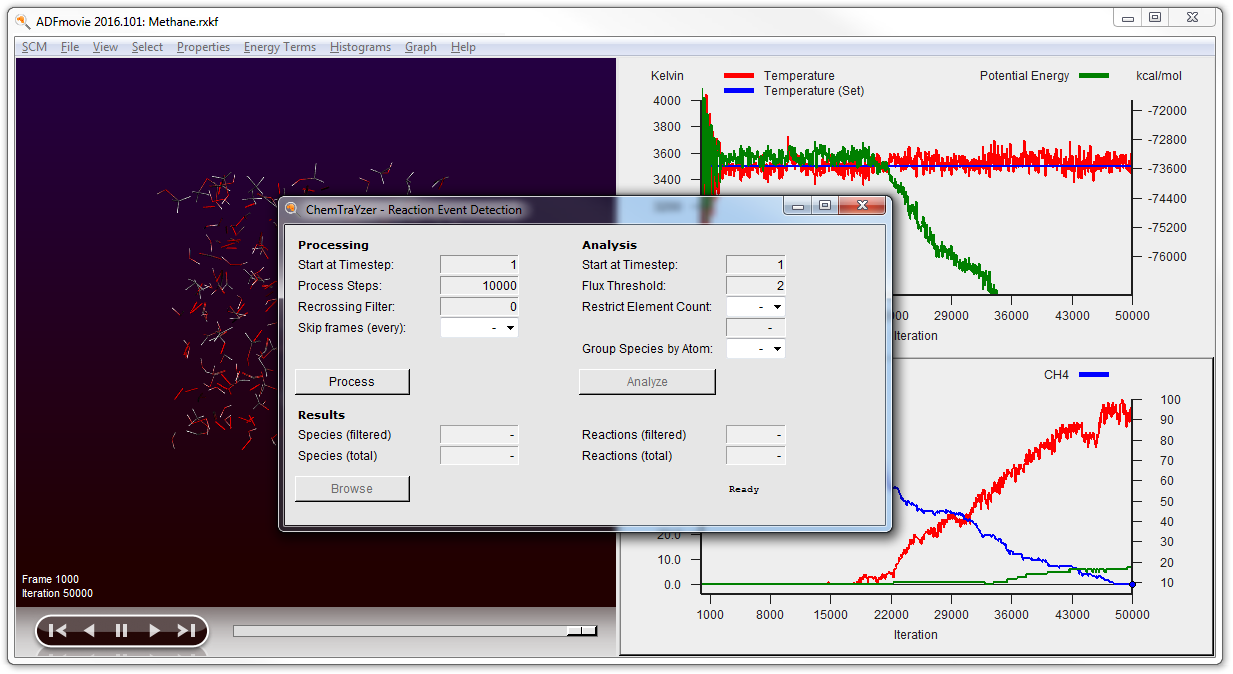1233x674 pixels.
Task: Click blue CH4 legend swatch
Action: [1094, 375]
